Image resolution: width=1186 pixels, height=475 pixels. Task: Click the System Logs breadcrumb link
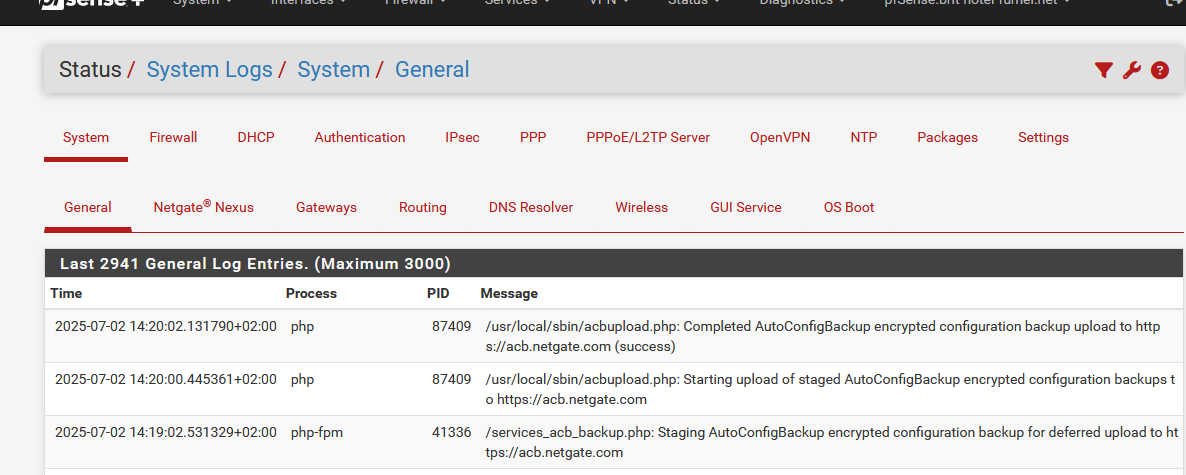[x=210, y=70]
